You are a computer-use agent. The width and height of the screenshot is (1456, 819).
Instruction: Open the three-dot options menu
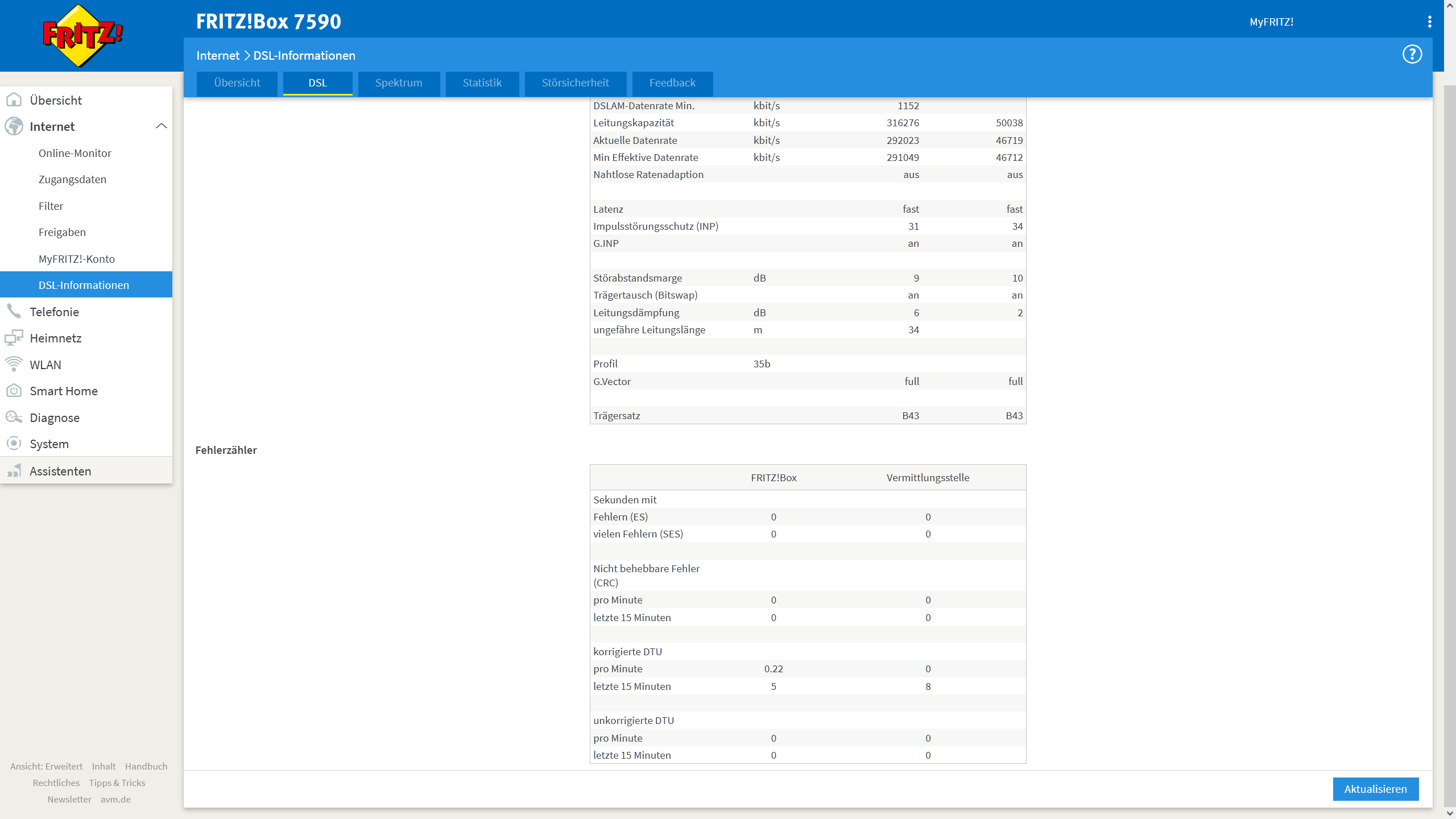coord(1429,22)
